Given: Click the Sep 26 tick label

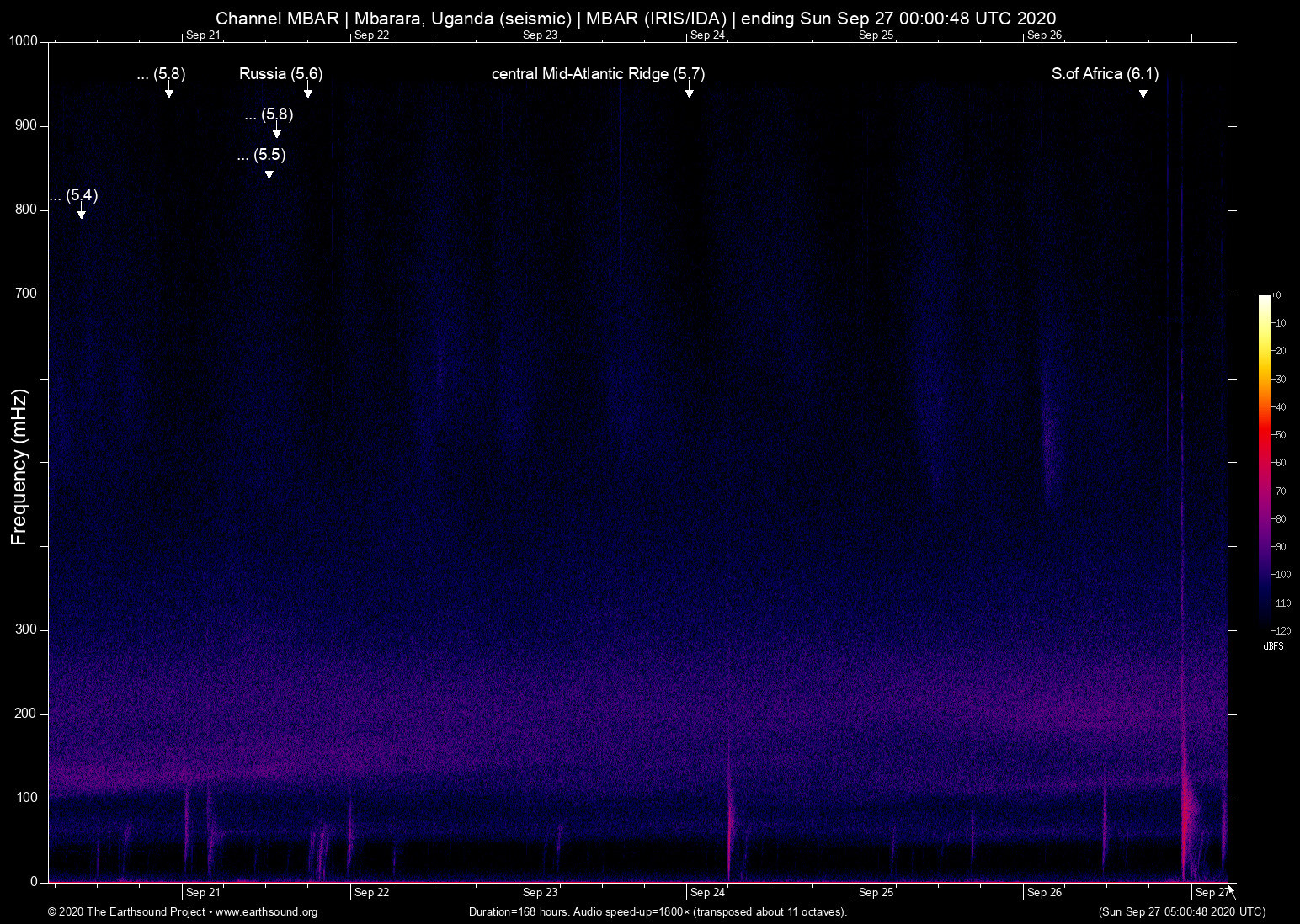Looking at the screenshot, I should click(x=1044, y=892).
